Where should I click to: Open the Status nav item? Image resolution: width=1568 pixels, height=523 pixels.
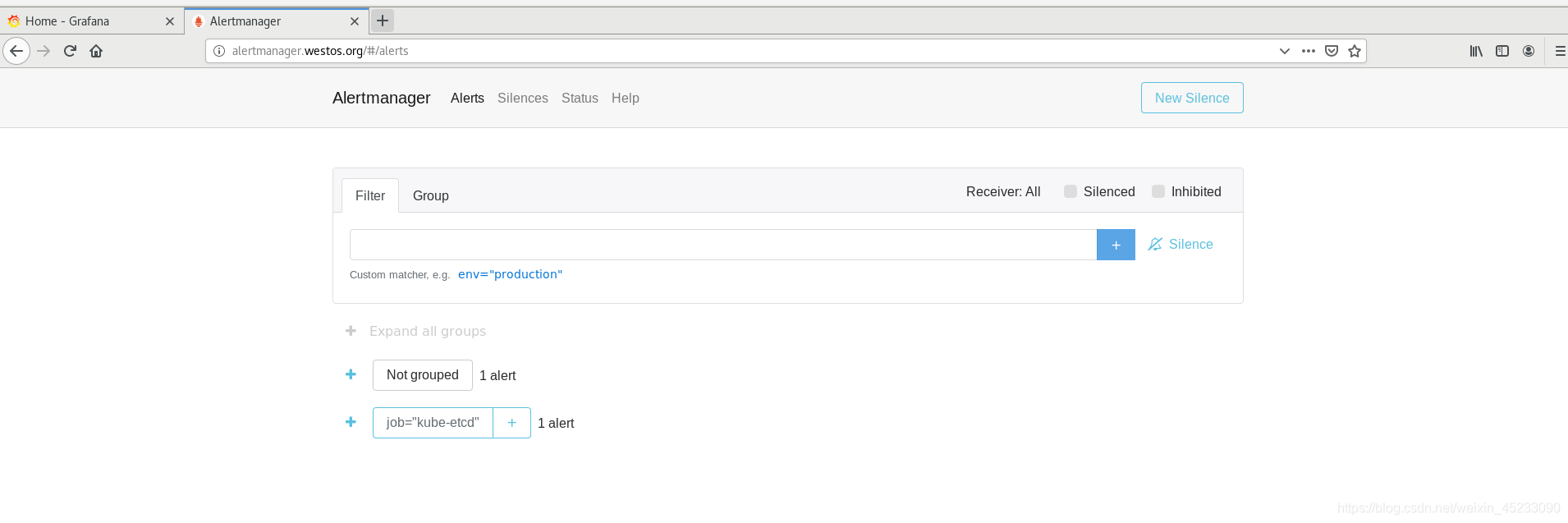pyautogui.click(x=580, y=98)
